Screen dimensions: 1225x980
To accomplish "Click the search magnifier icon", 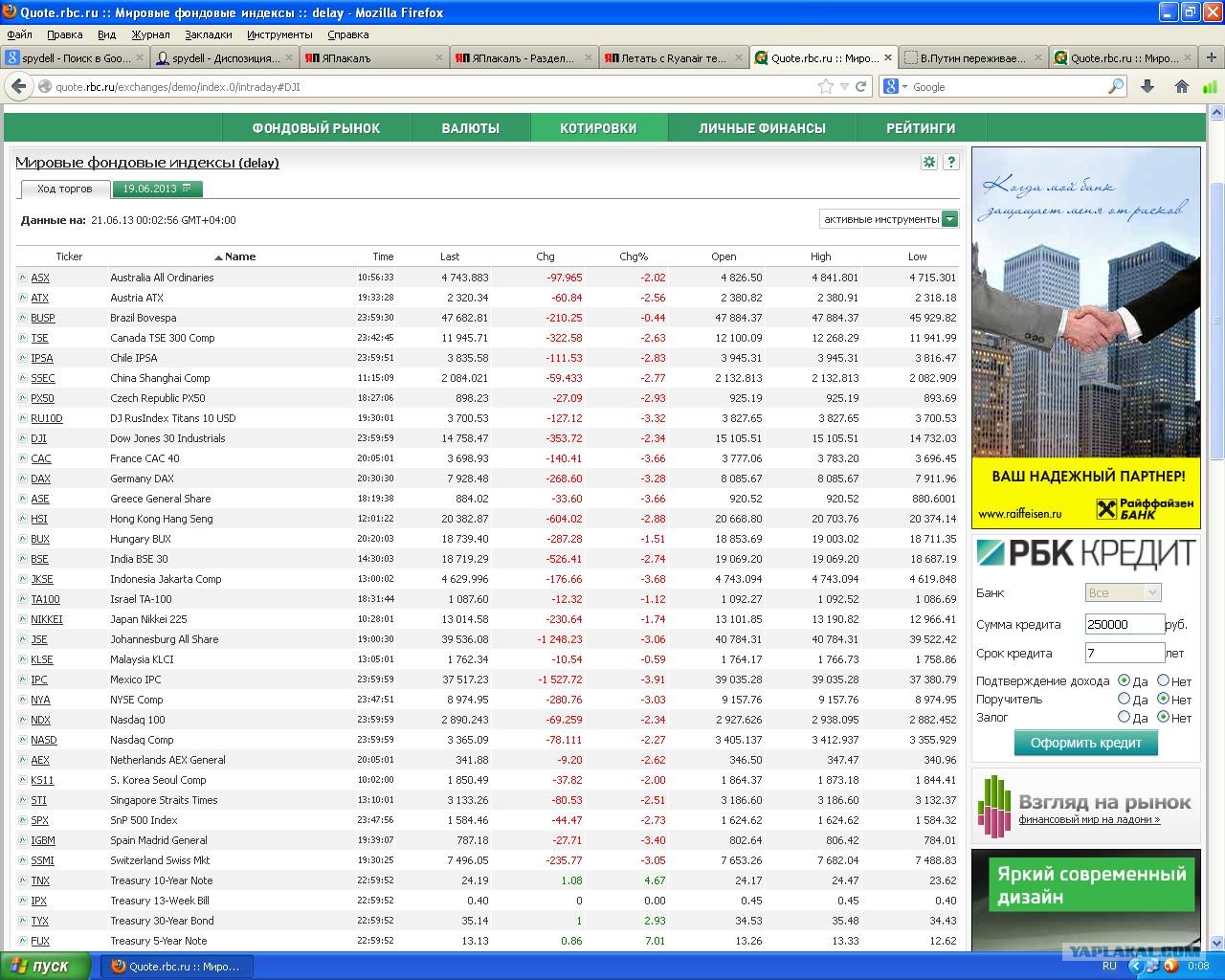I will coord(1116,86).
